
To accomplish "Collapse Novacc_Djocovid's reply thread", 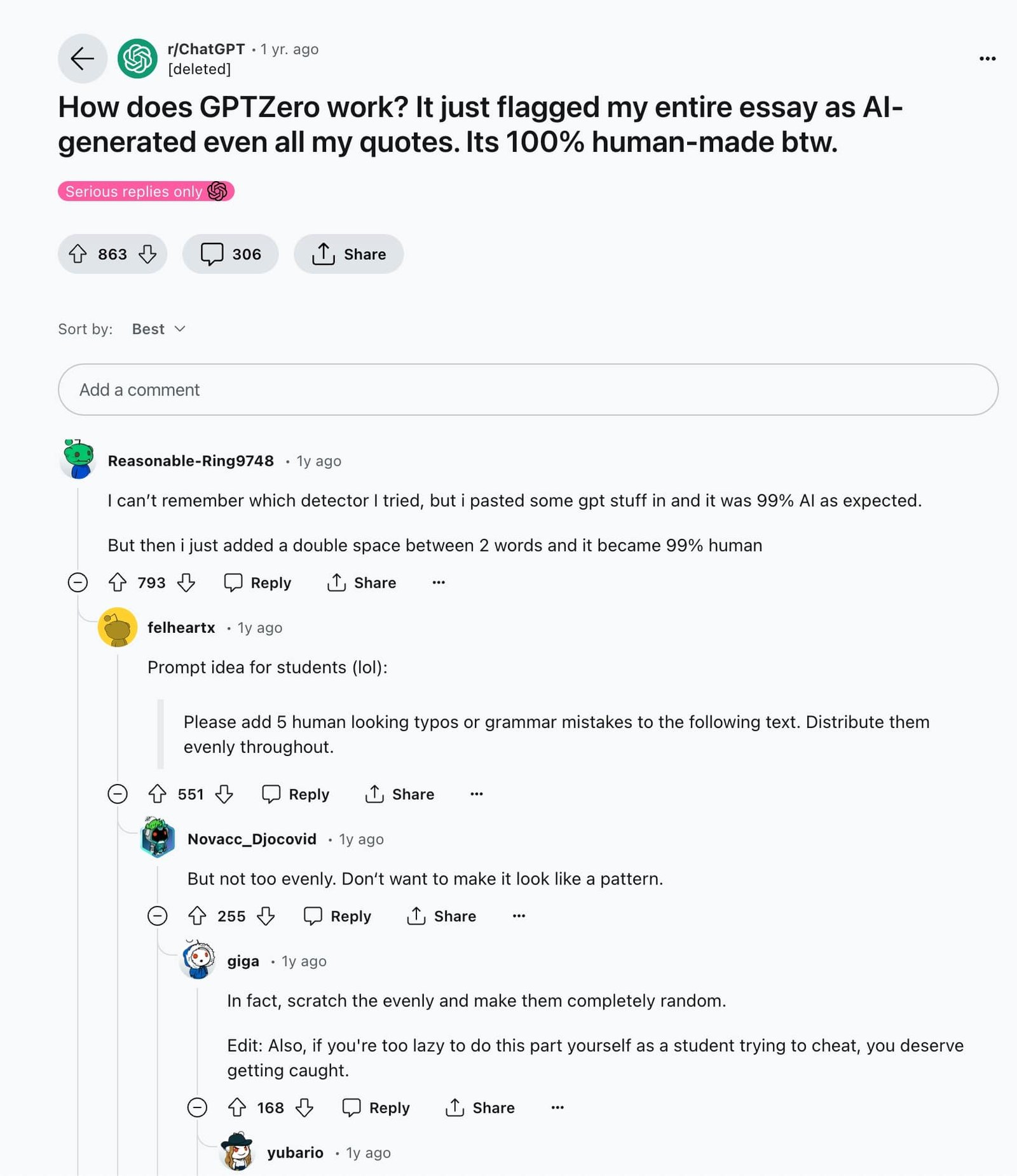I will [x=157, y=916].
